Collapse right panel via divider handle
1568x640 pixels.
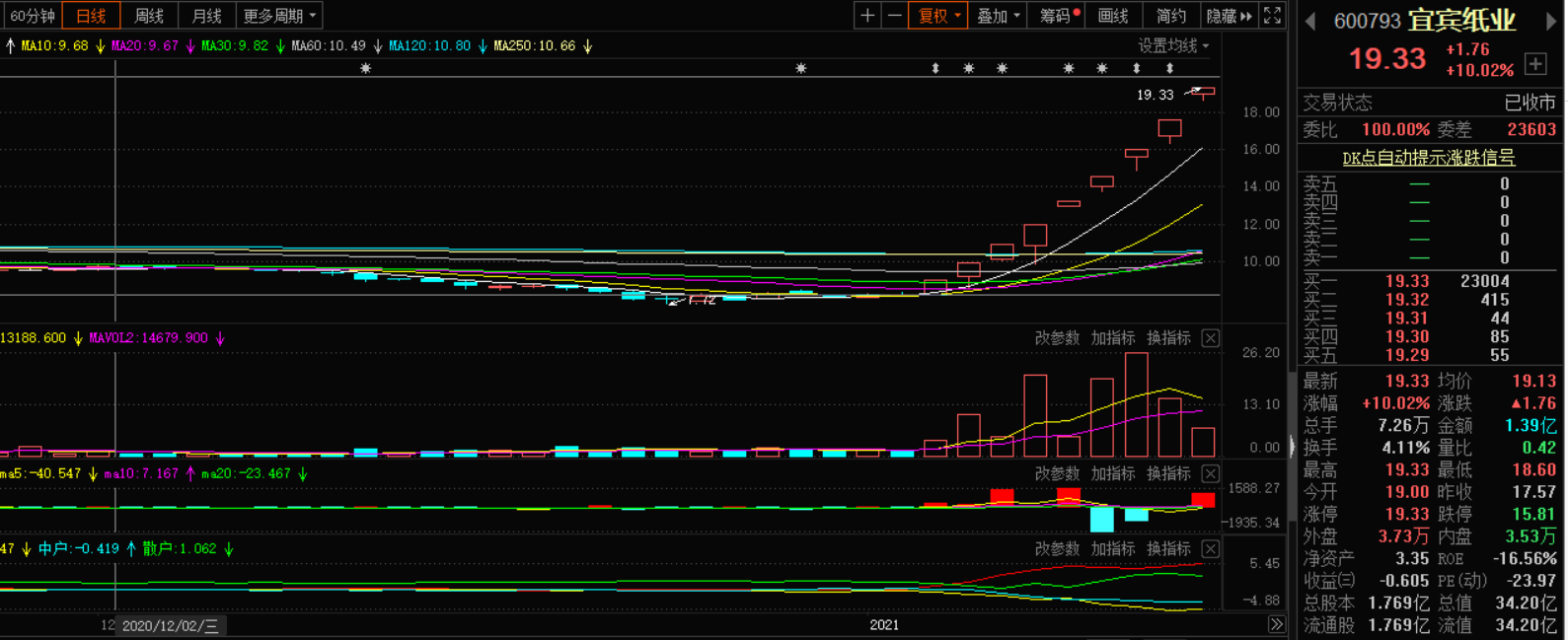pos(1293,447)
